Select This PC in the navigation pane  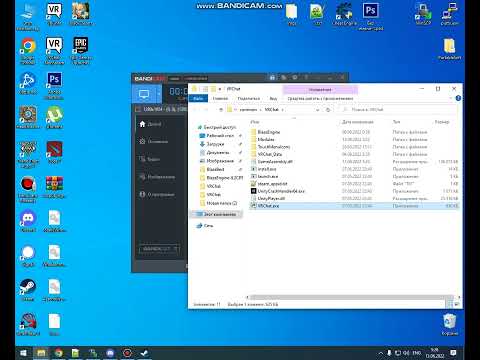click(217, 214)
